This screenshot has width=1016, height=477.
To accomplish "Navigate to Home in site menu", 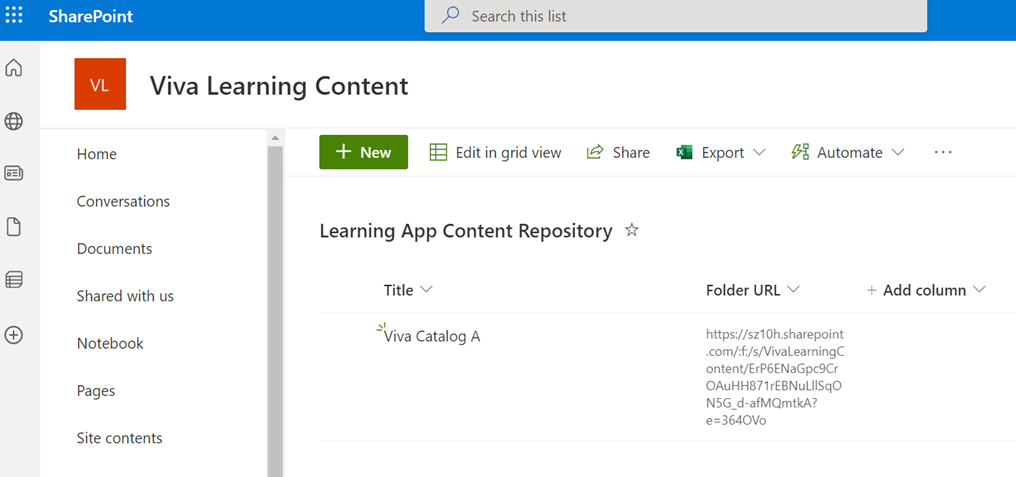I will coord(97,154).
